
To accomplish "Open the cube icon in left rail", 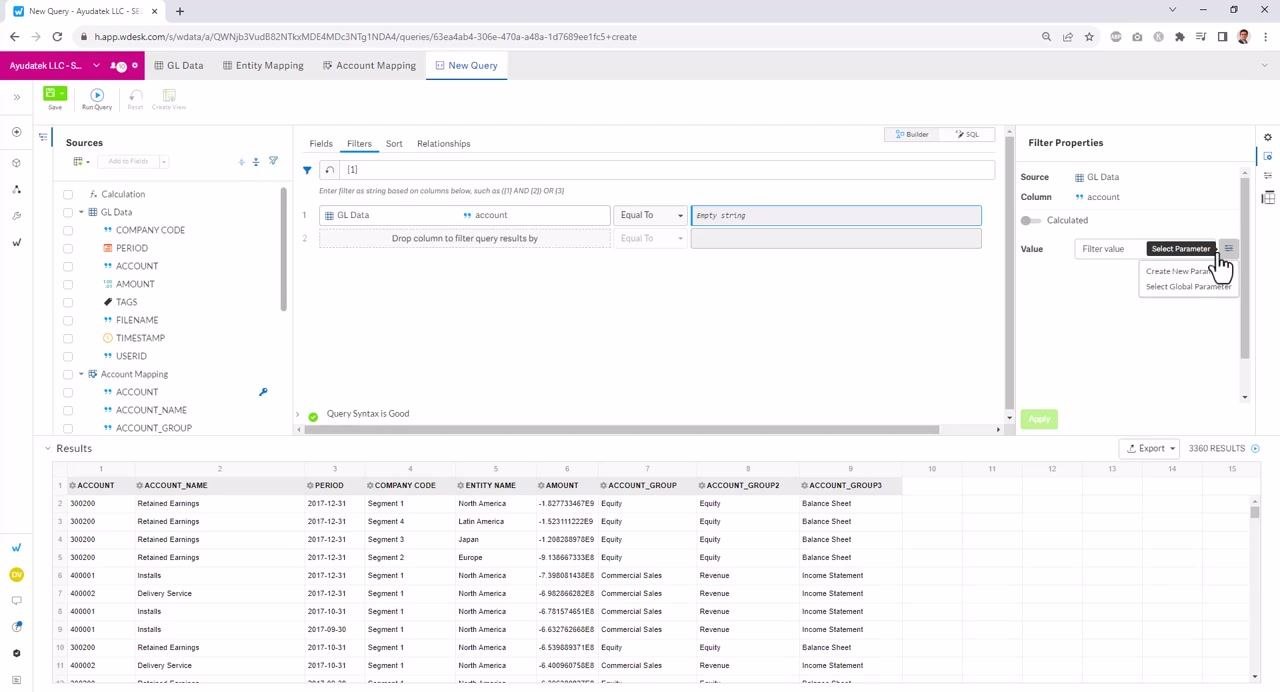I will [x=16, y=162].
